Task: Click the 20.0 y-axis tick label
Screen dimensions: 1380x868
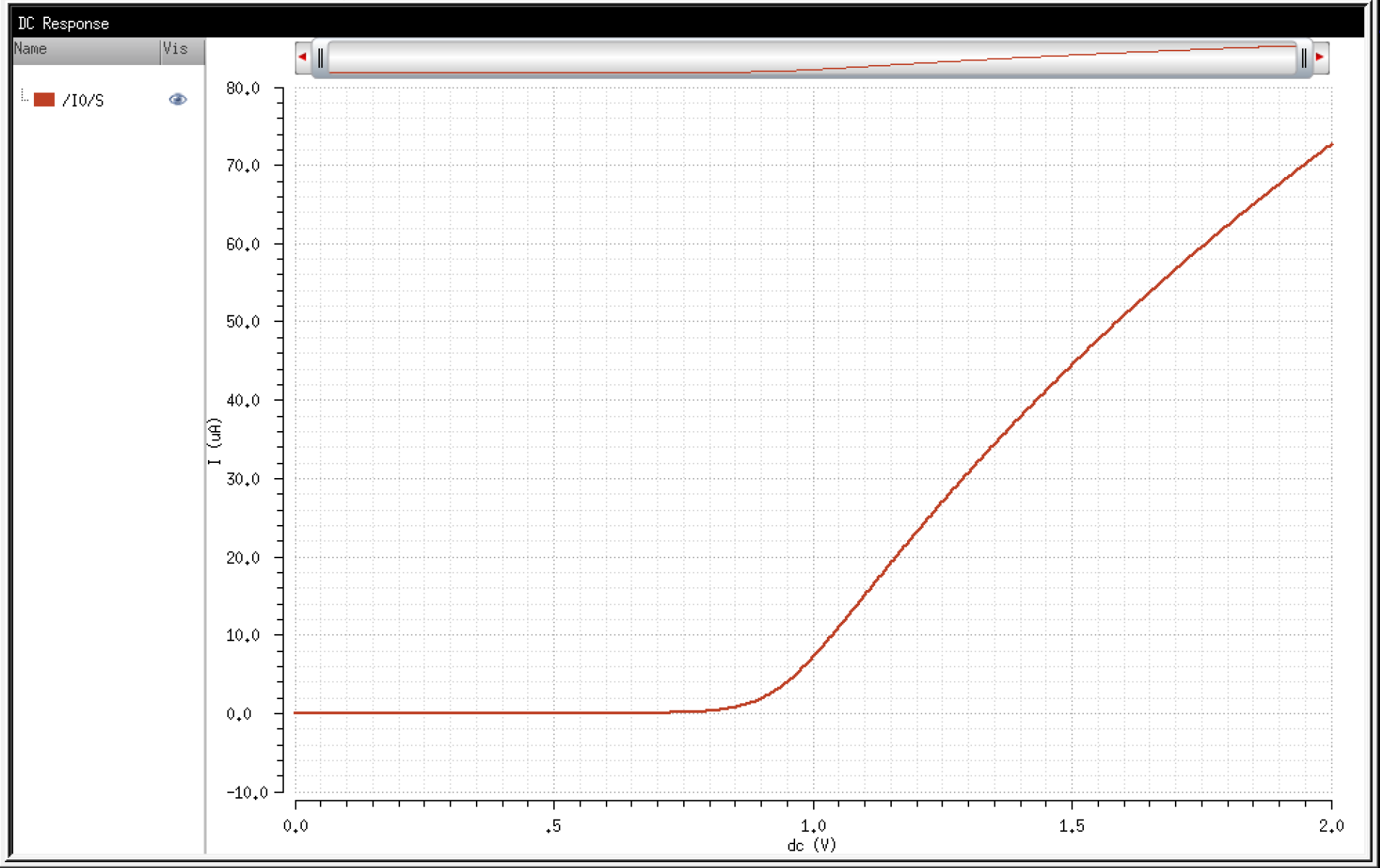Action: [x=243, y=557]
